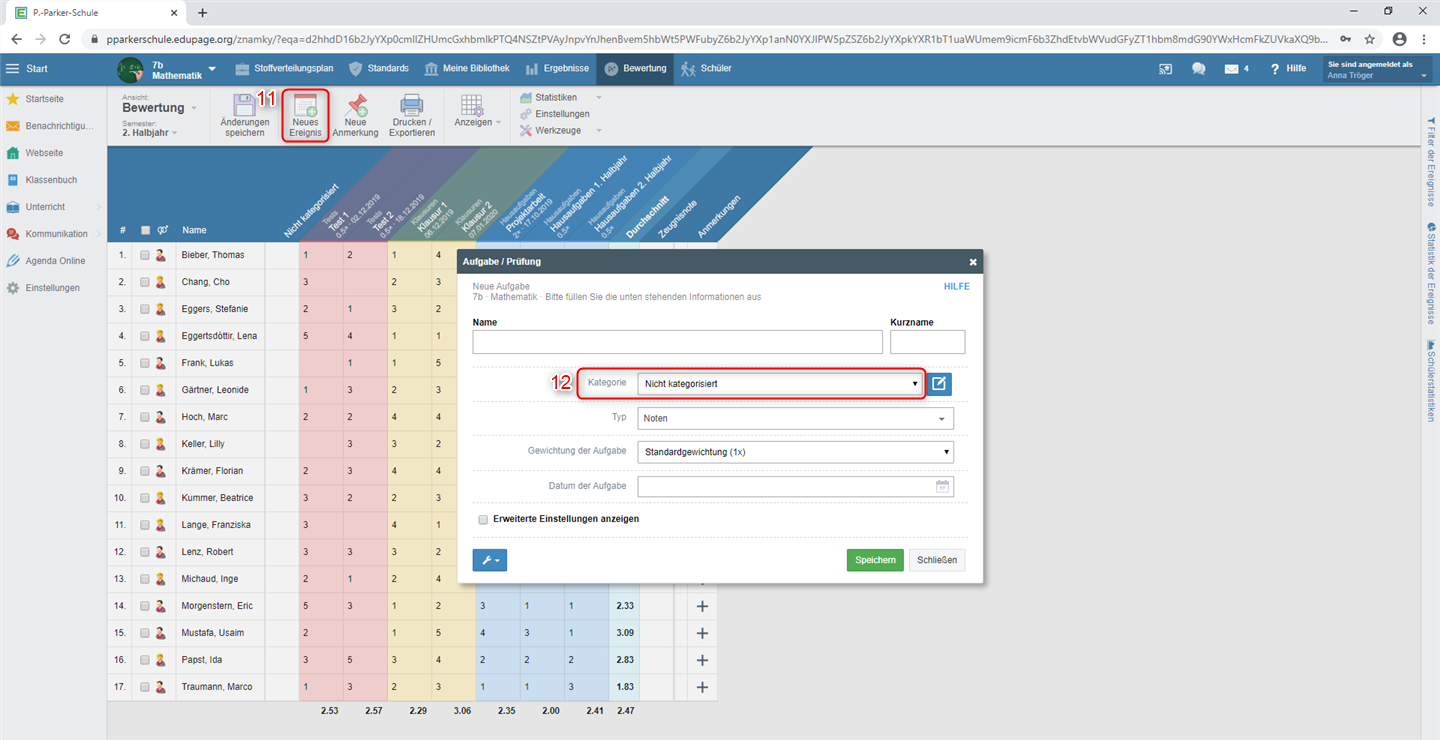The width and height of the screenshot is (1440, 740).
Task: Open Klassenbuch in the sidebar
Action: click(x=50, y=180)
